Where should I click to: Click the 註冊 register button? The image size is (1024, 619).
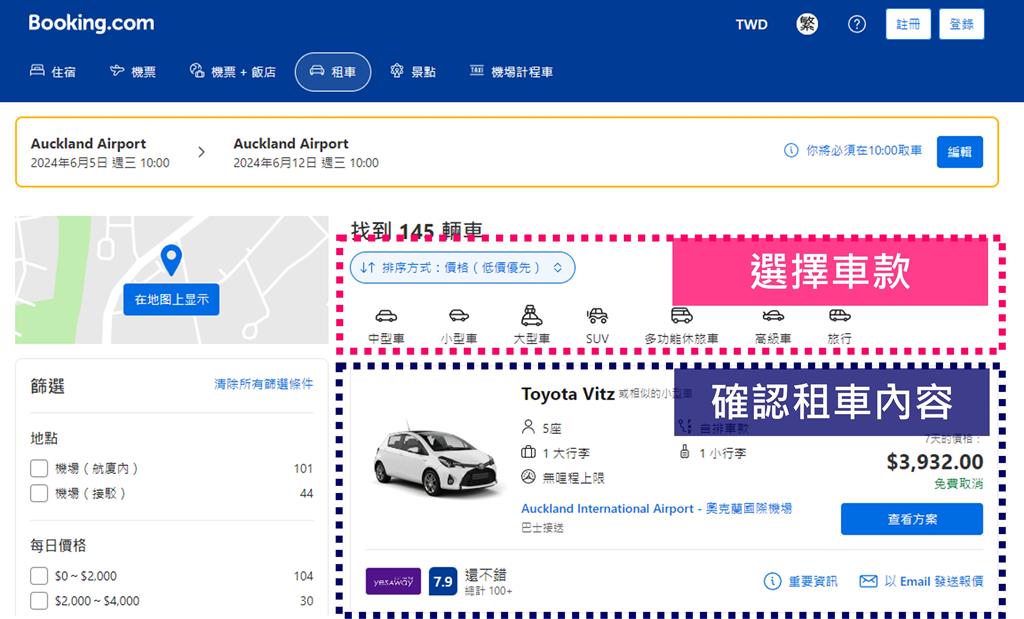tap(908, 24)
